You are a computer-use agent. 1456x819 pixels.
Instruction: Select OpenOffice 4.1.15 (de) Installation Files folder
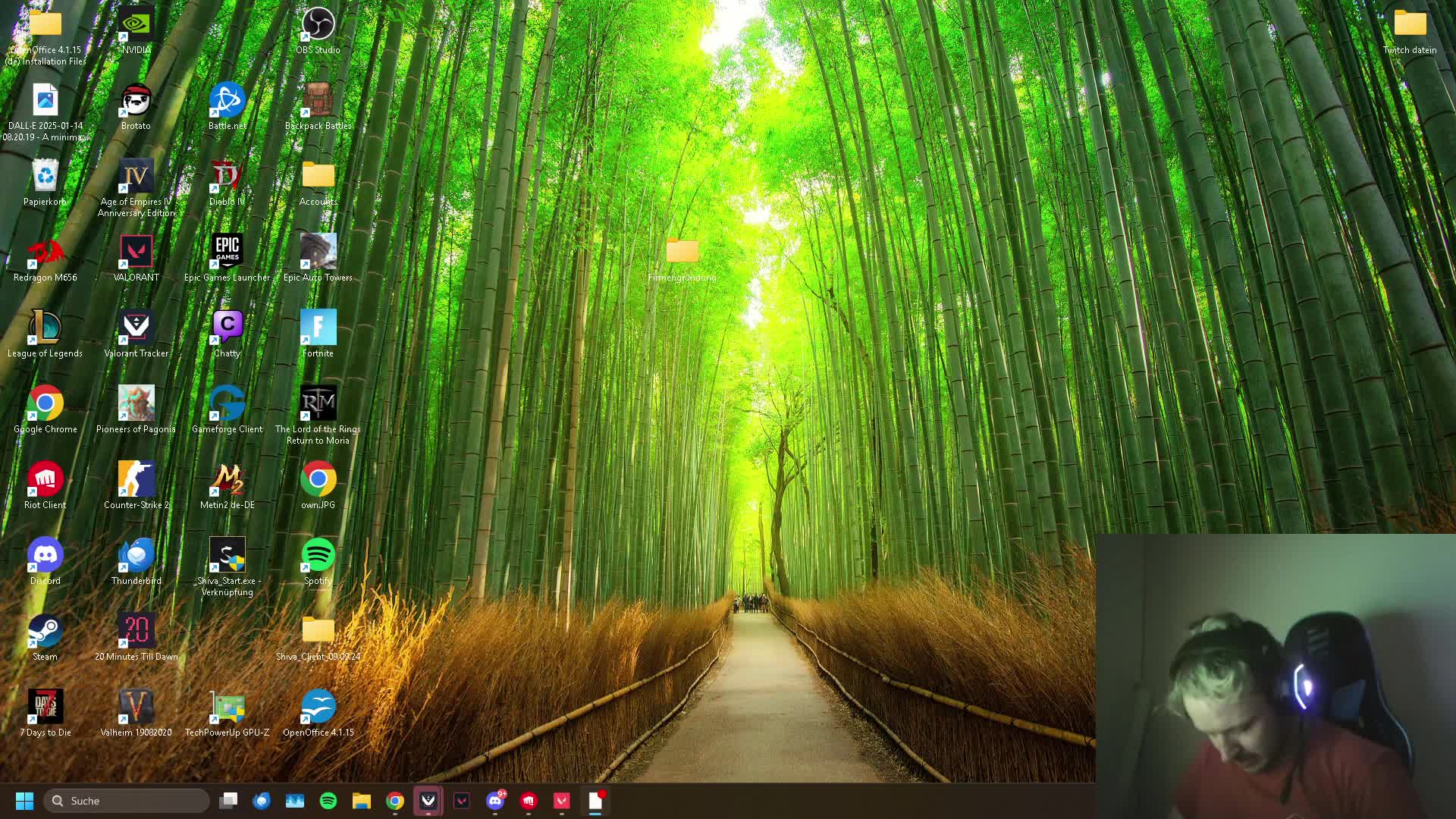coord(45,36)
